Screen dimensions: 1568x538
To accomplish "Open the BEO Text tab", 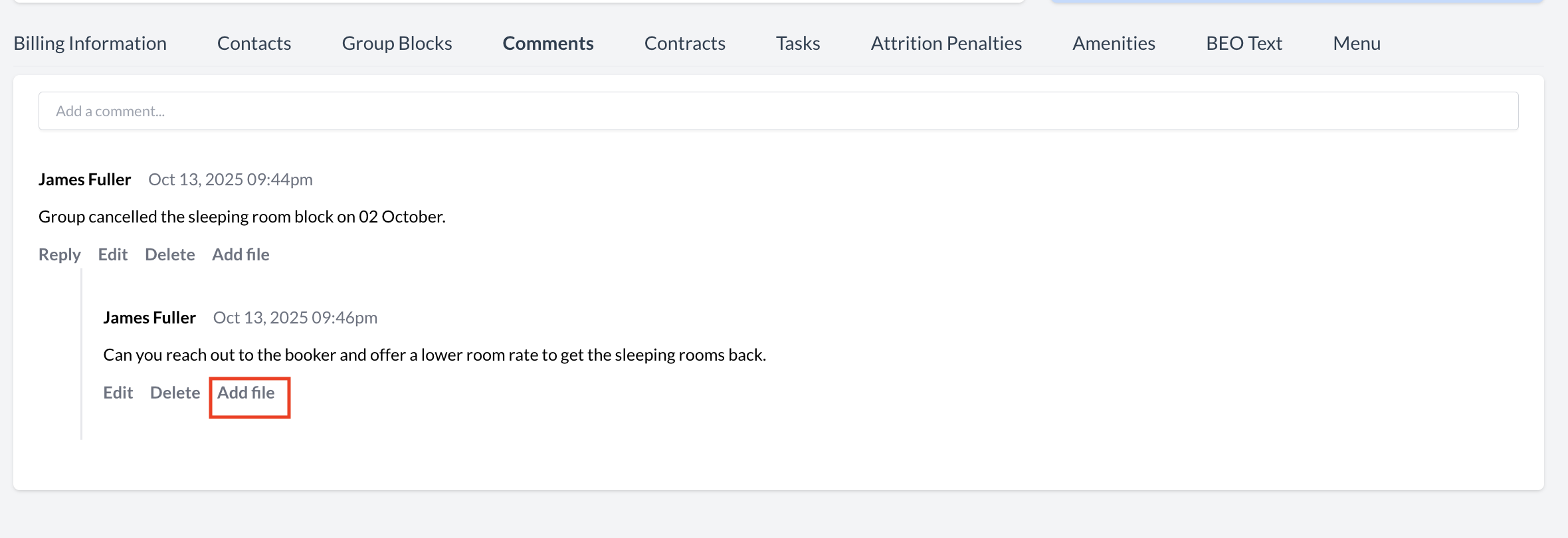I will (1243, 43).
